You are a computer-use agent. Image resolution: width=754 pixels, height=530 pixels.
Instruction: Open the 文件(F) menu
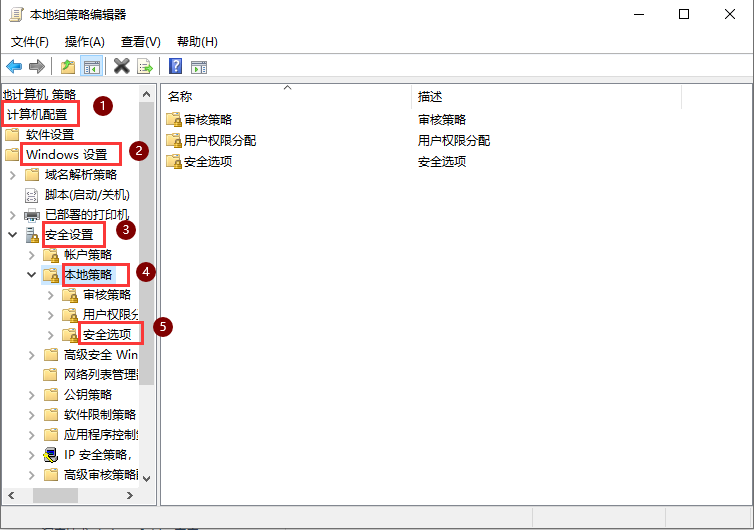click(29, 42)
